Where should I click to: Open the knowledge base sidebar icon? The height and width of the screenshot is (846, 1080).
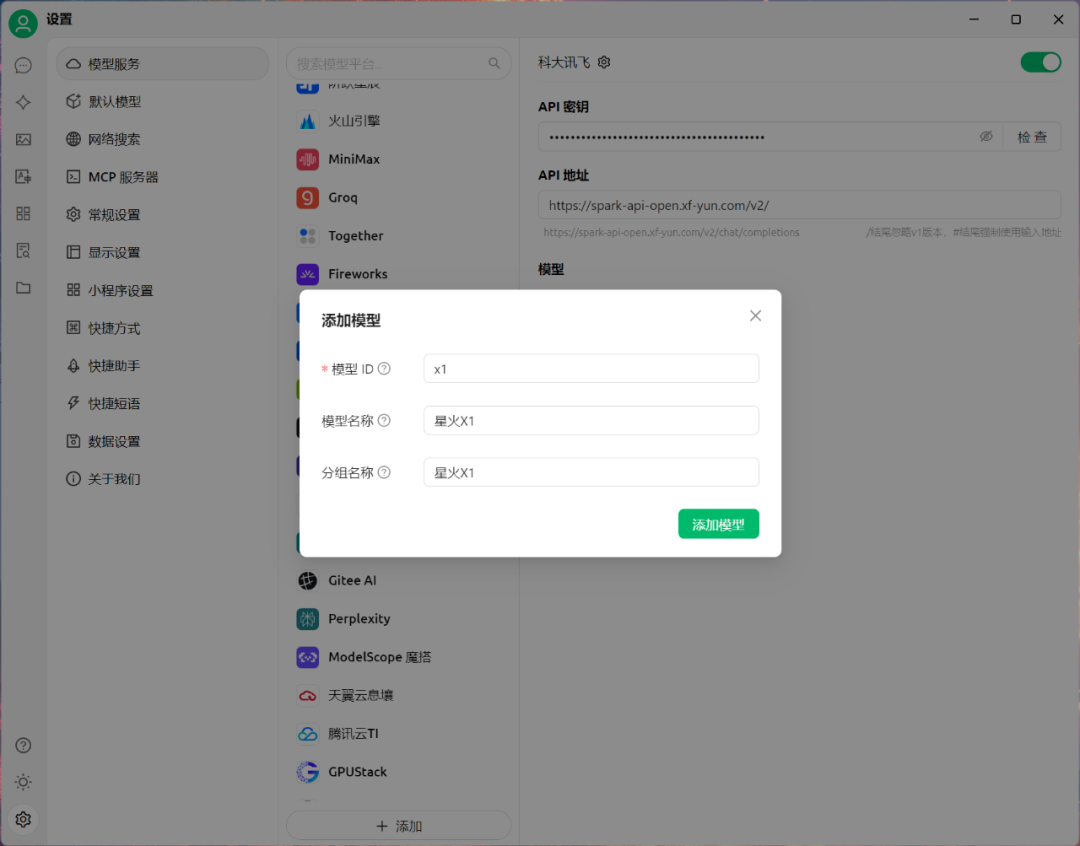(23, 251)
